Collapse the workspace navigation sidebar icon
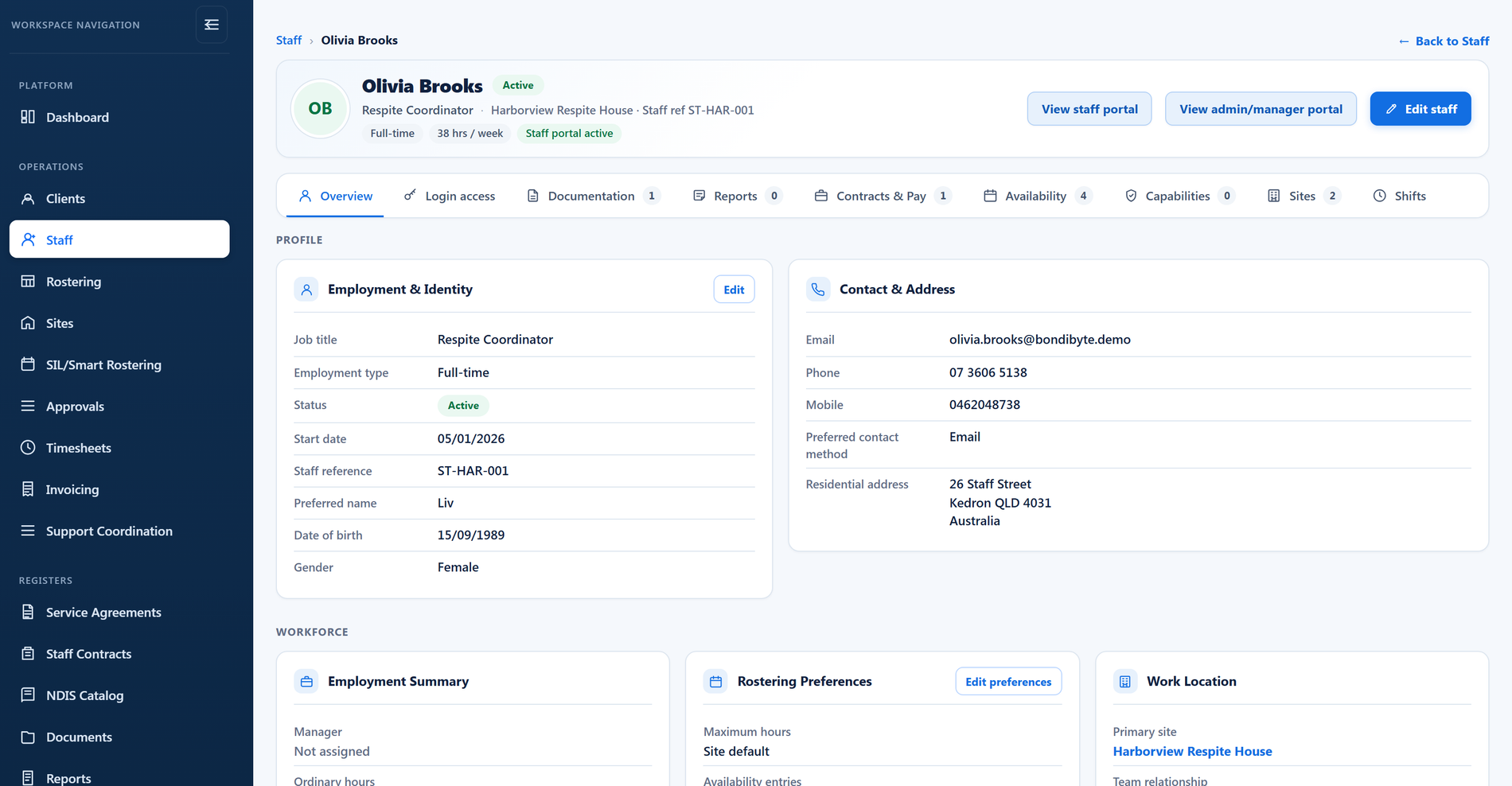1512x786 pixels. pyautogui.click(x=212, y=25)
